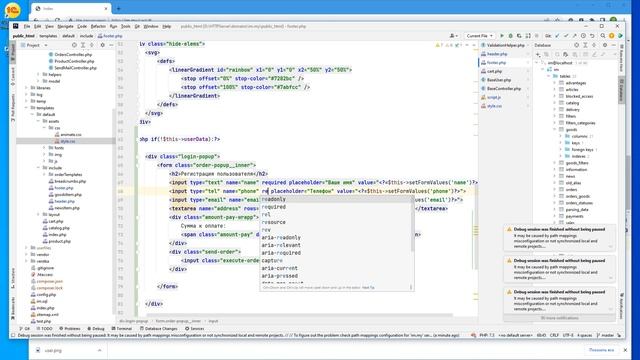Select ProductController.php in project tree
The width and height of the screenshot is (640, 360).
point(74,61)
